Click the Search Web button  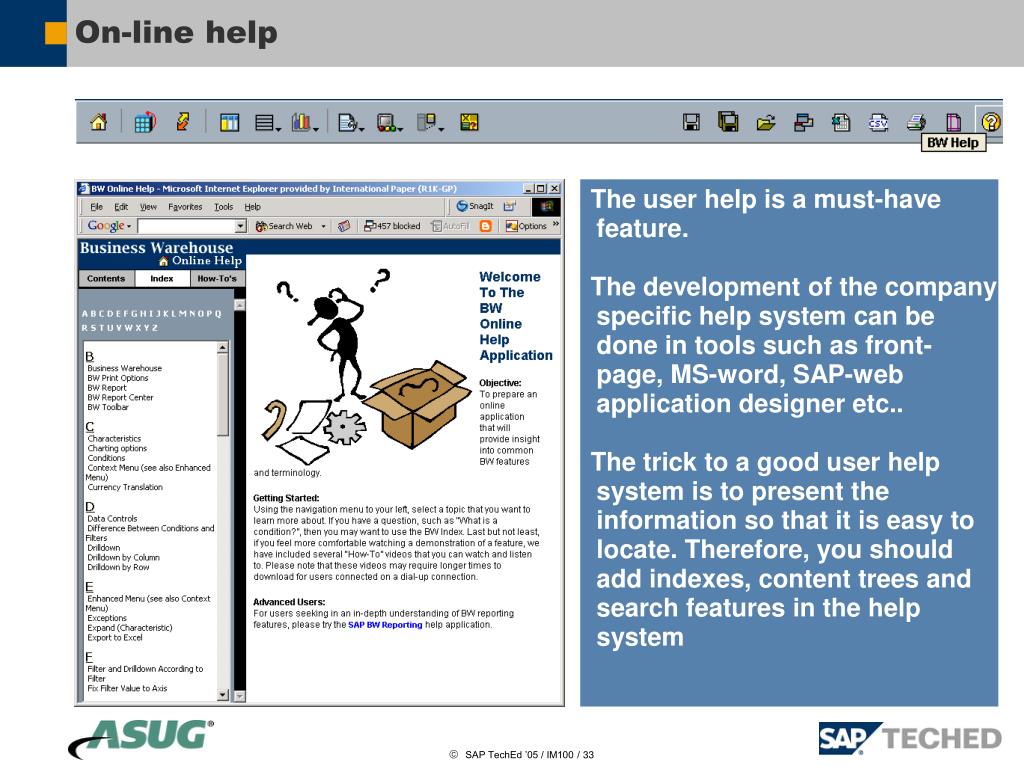(284, 226)
